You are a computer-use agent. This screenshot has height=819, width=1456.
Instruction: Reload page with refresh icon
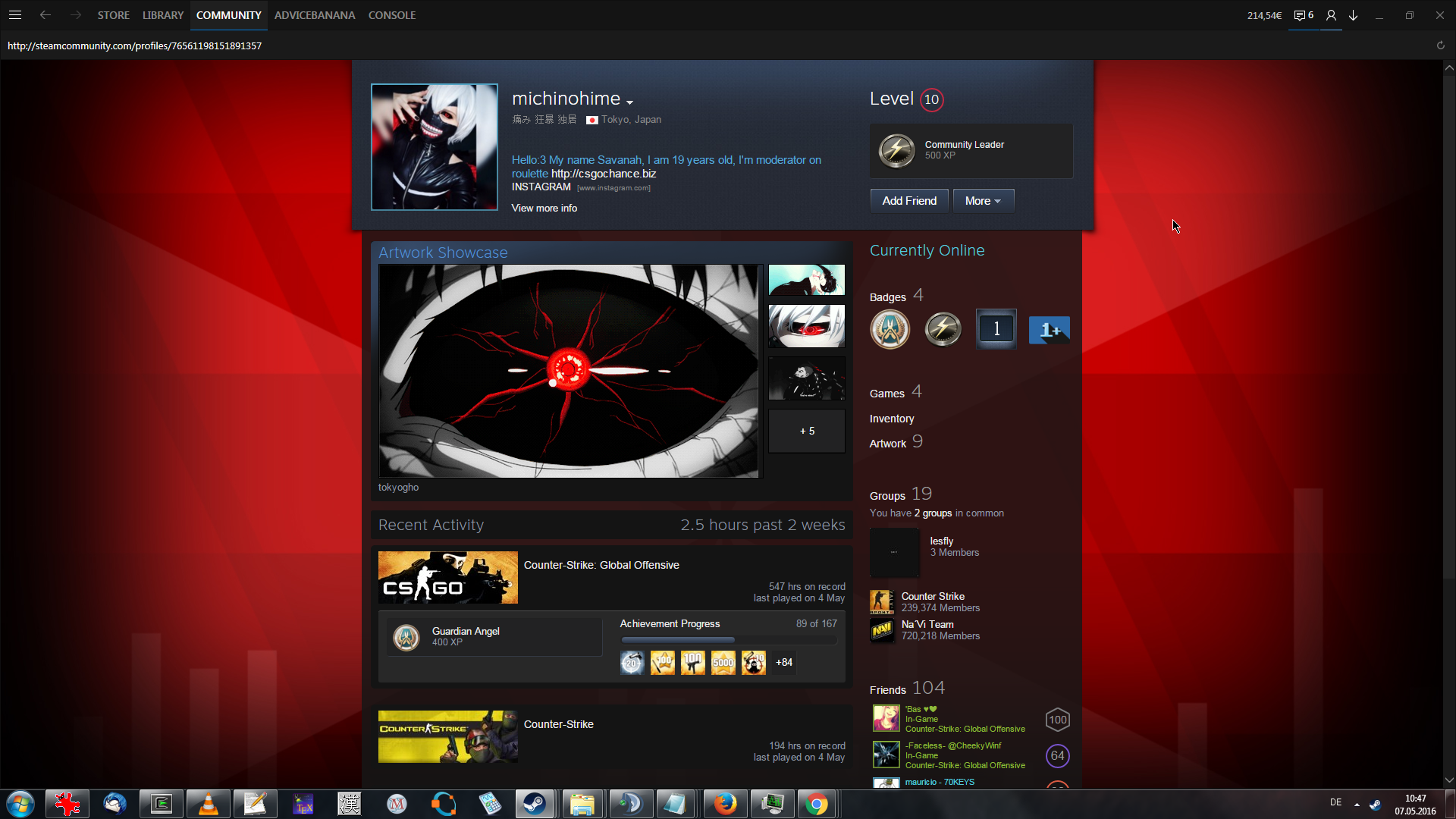[1440, 45]
